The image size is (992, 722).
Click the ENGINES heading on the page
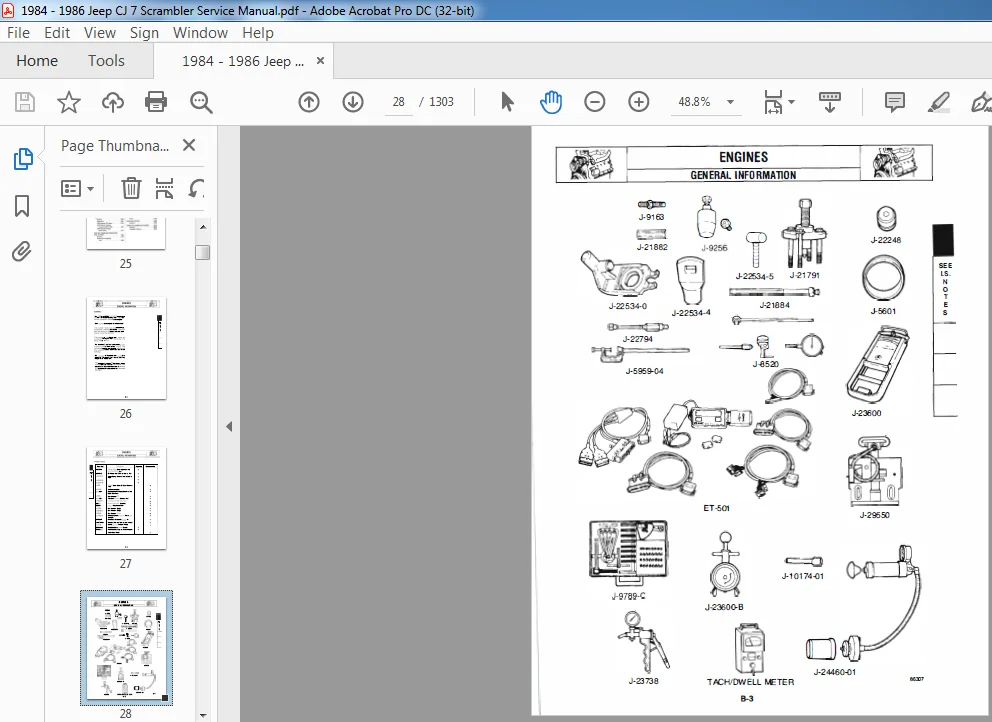(743, 157)
